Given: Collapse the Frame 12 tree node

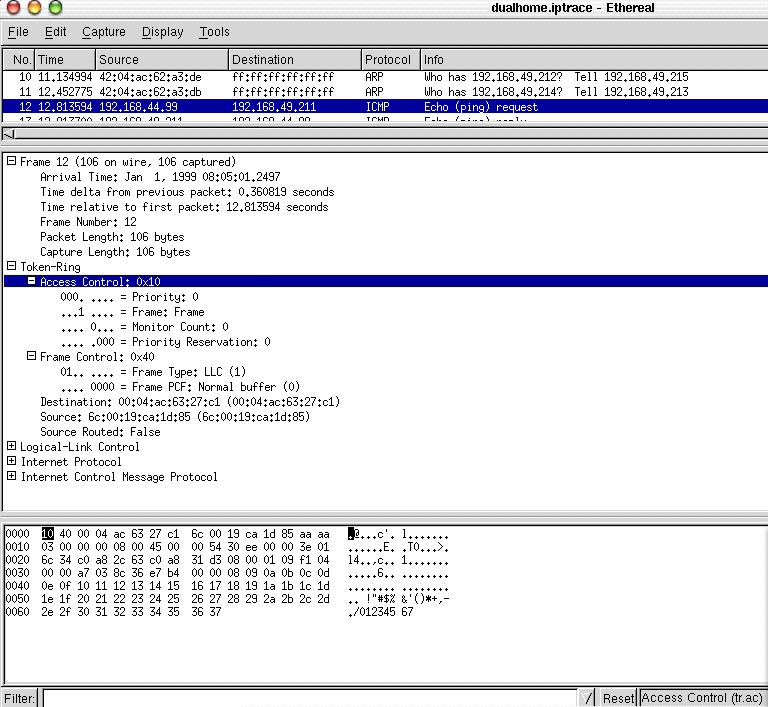Looking at the screenshot, I should (11, 161).
